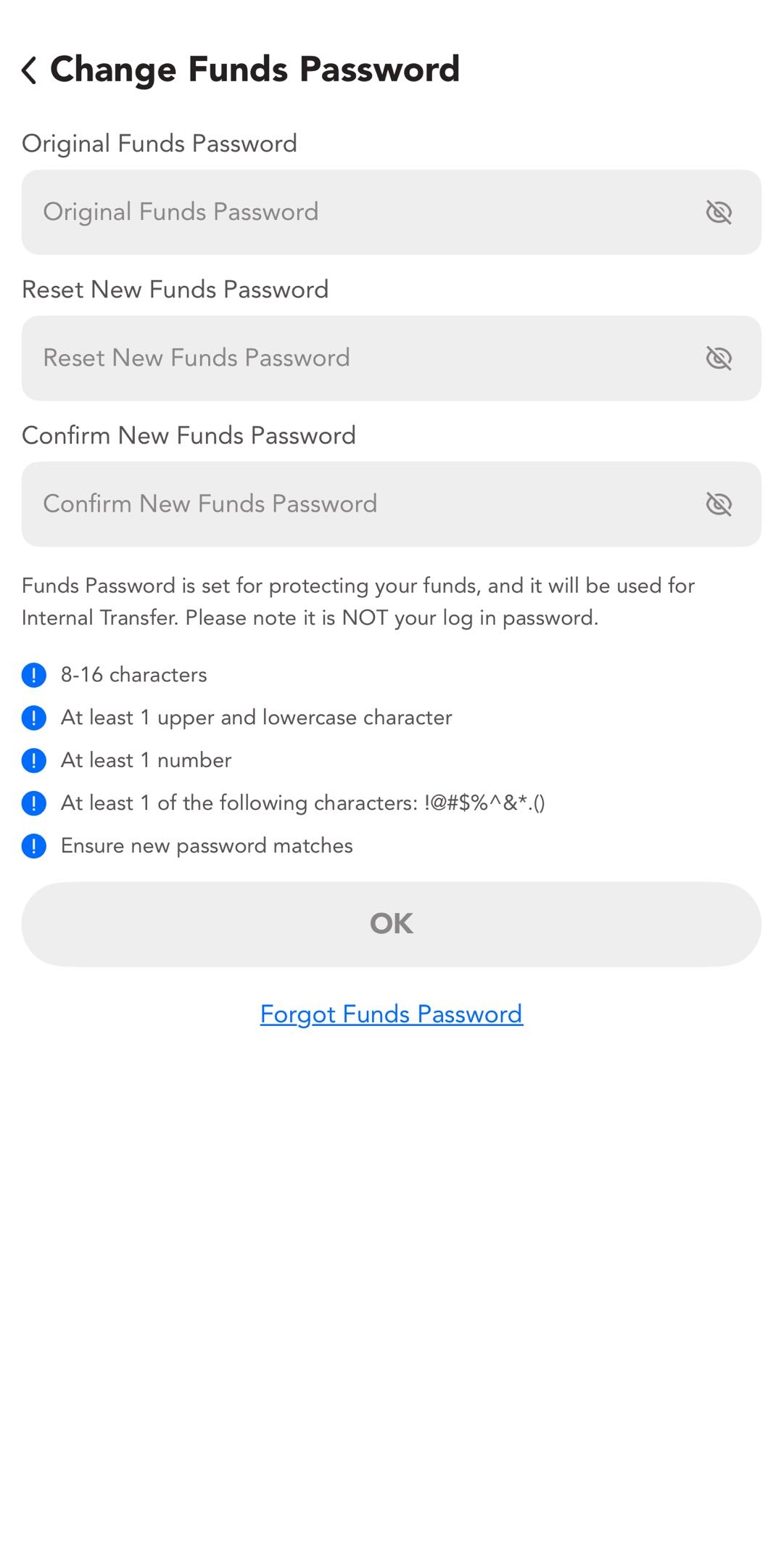Tap the icon beside At least 1 number
The image size is (781, 1568).
click(34, 760)
